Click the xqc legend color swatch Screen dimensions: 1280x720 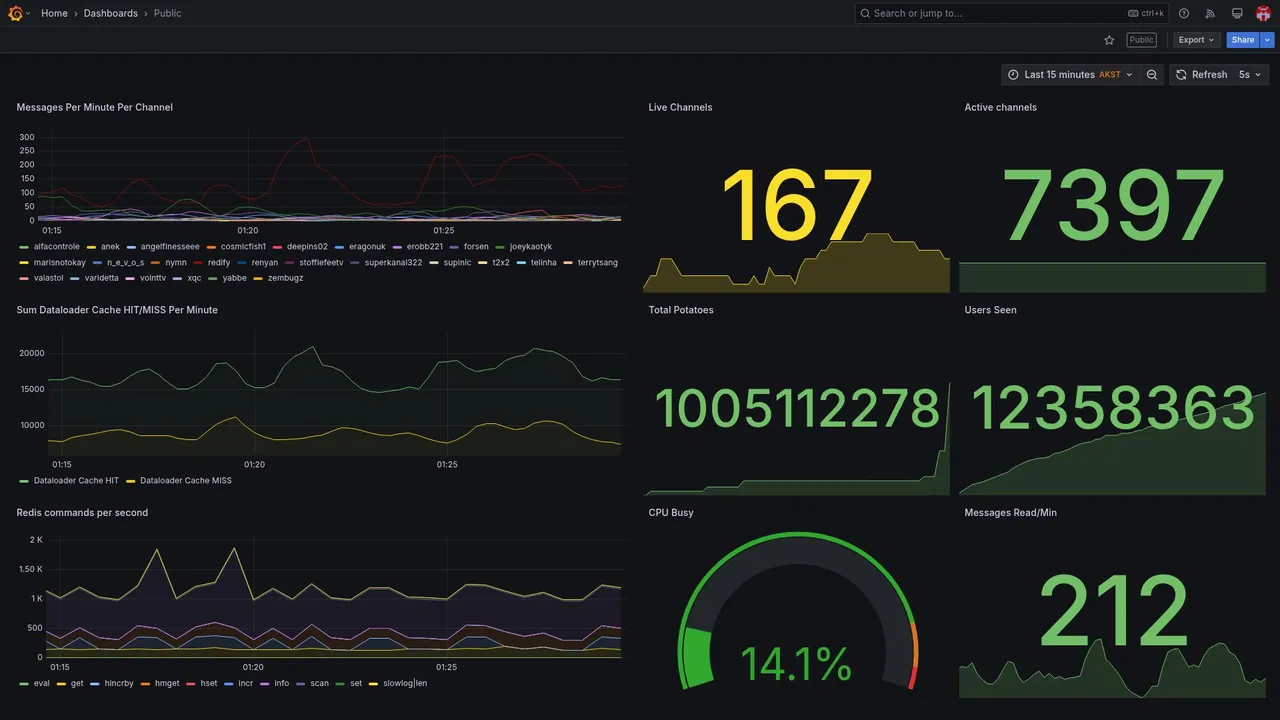tap(178, 278)
